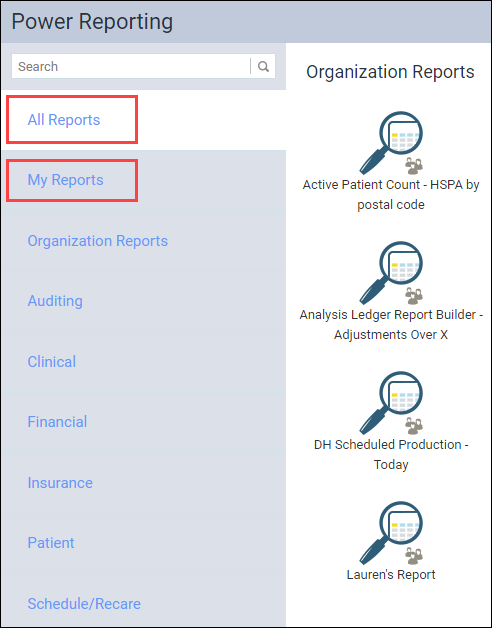This screenshot has width=492, height=628.
Task: Click shared-users badge on Lauren's Report
Action: pos(414,556)
